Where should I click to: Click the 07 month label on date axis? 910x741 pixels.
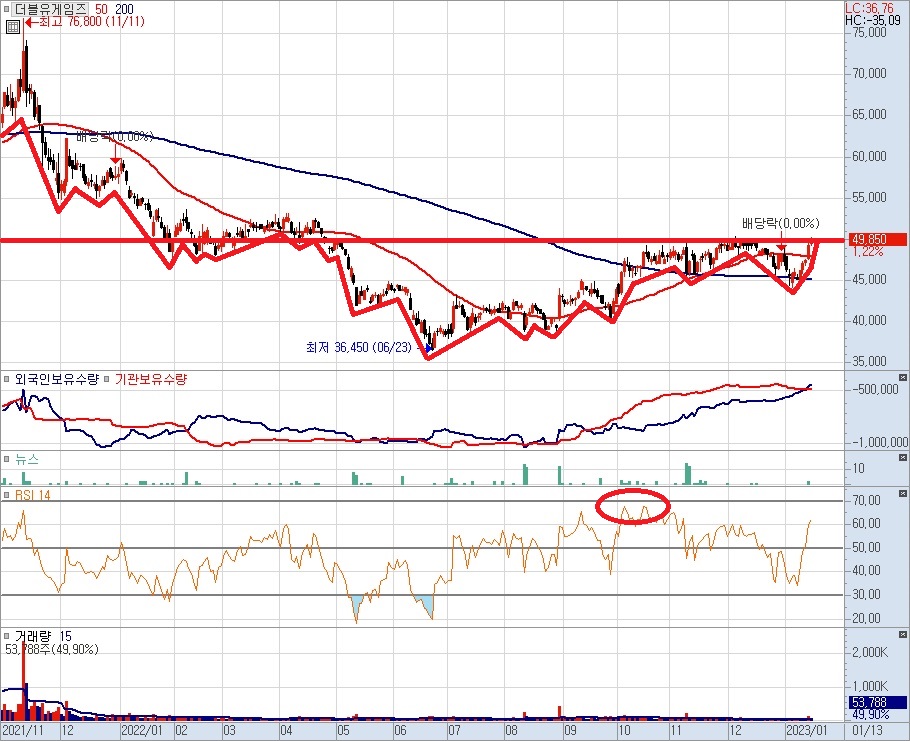(x=454, y=730)
